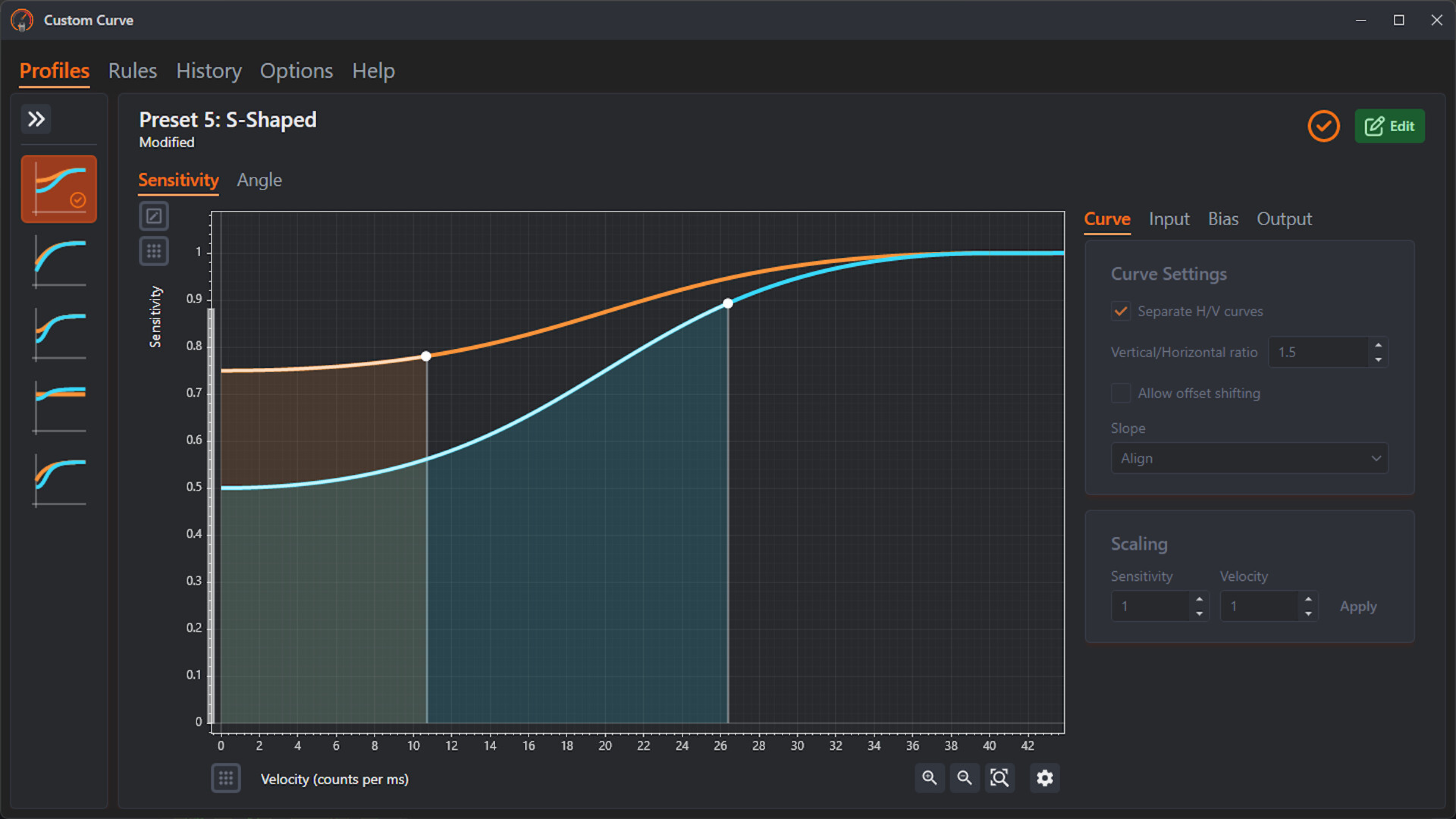This screenshot has height=819, width=1456.
Task: Zoom out of the curve chart
Action: 965,777
